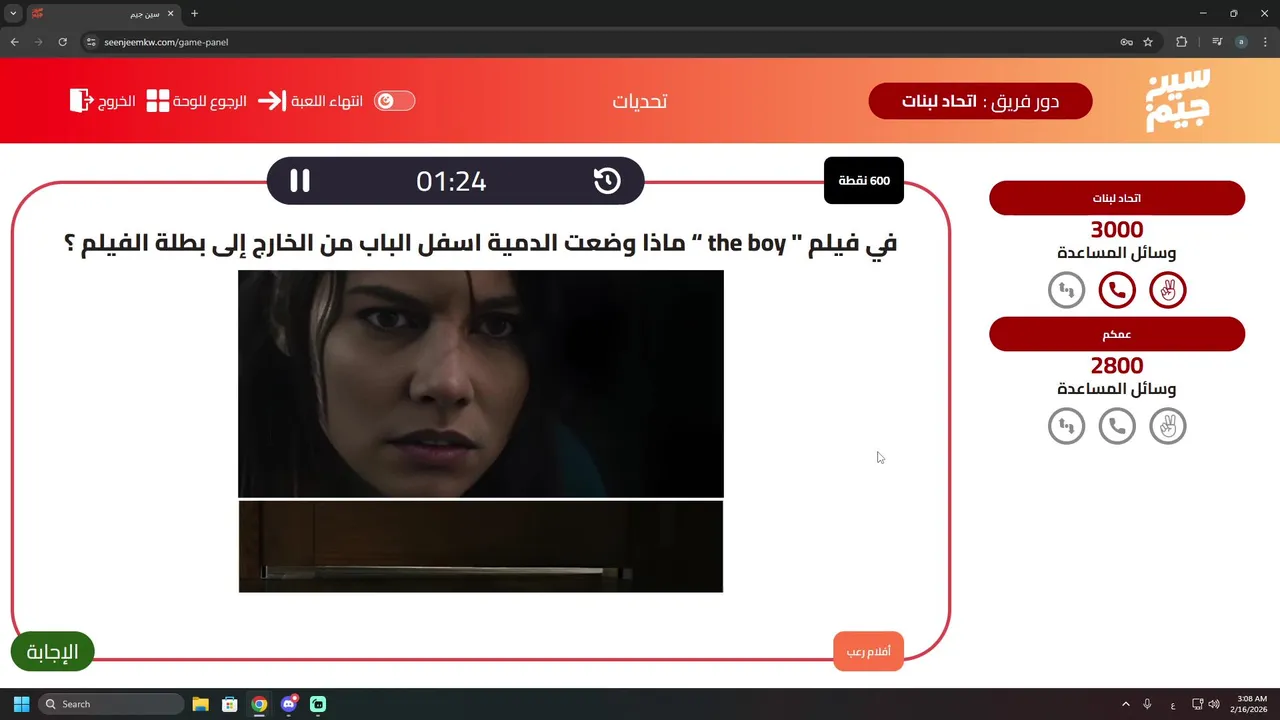Select the اتحاد لبنات team header
The height and width of the screenshot is (720, 1280).
coord(1117,198)
